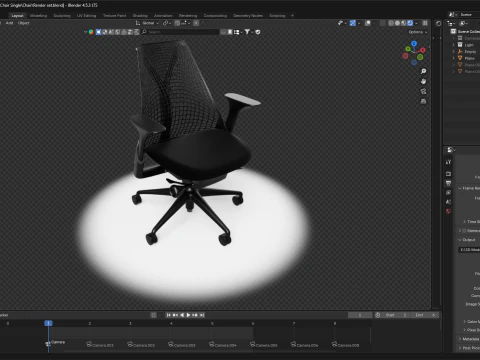Click the viewport zoom magnifier icon

[x=423, y=71]
